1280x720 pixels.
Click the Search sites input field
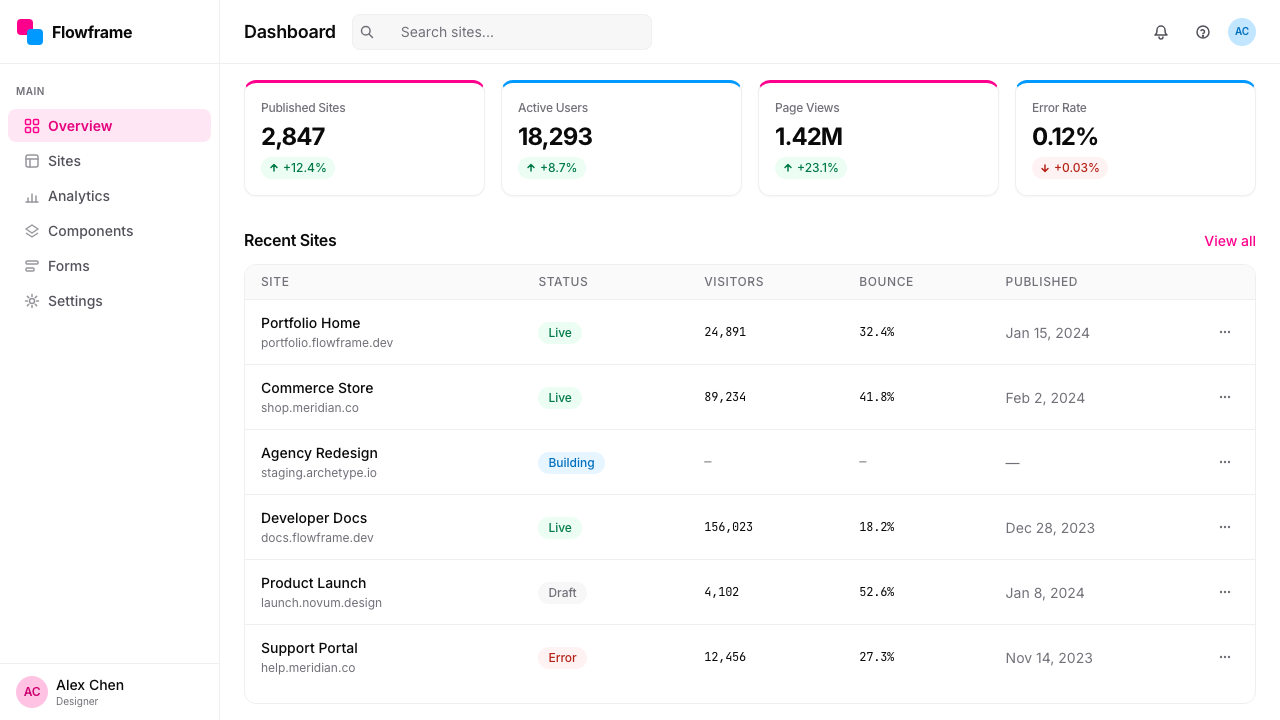502,32
